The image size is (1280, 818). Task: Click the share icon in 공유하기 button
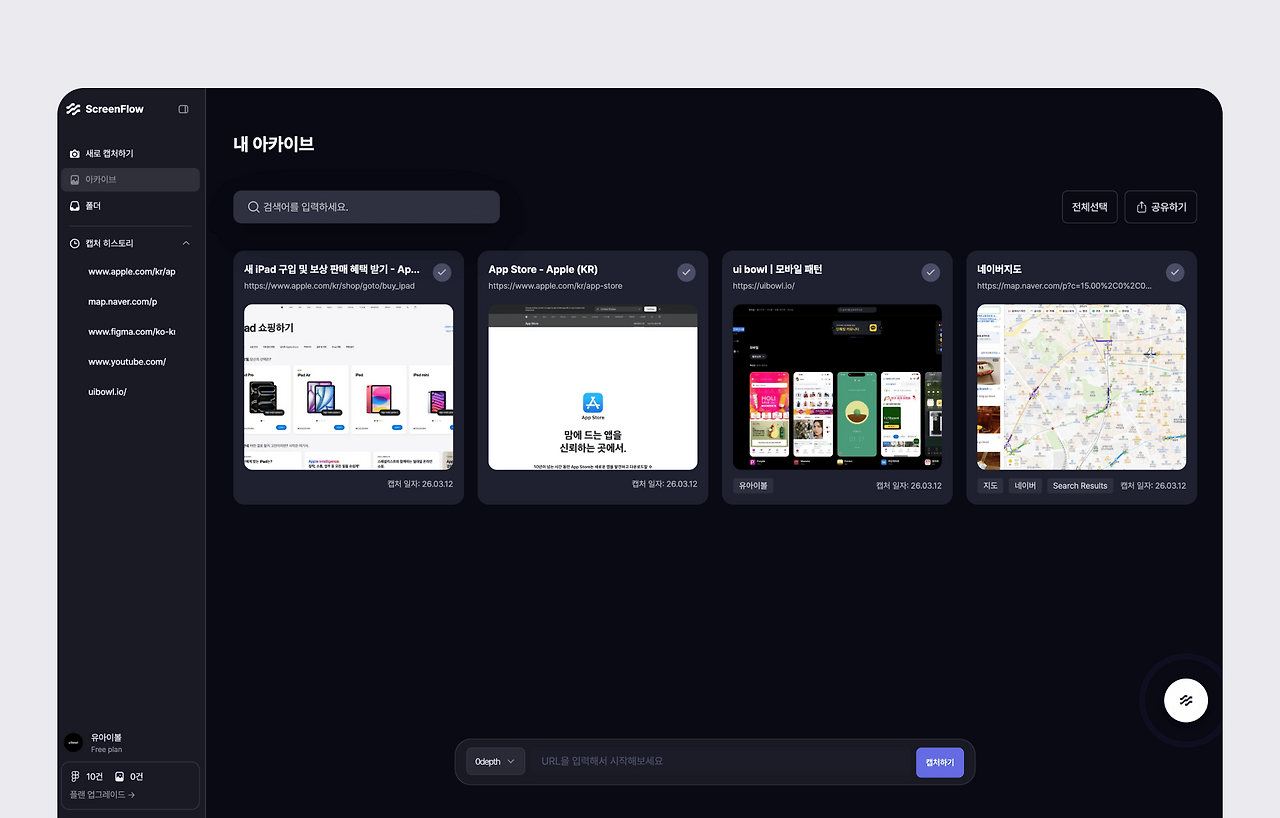[x=1141, y=207]
